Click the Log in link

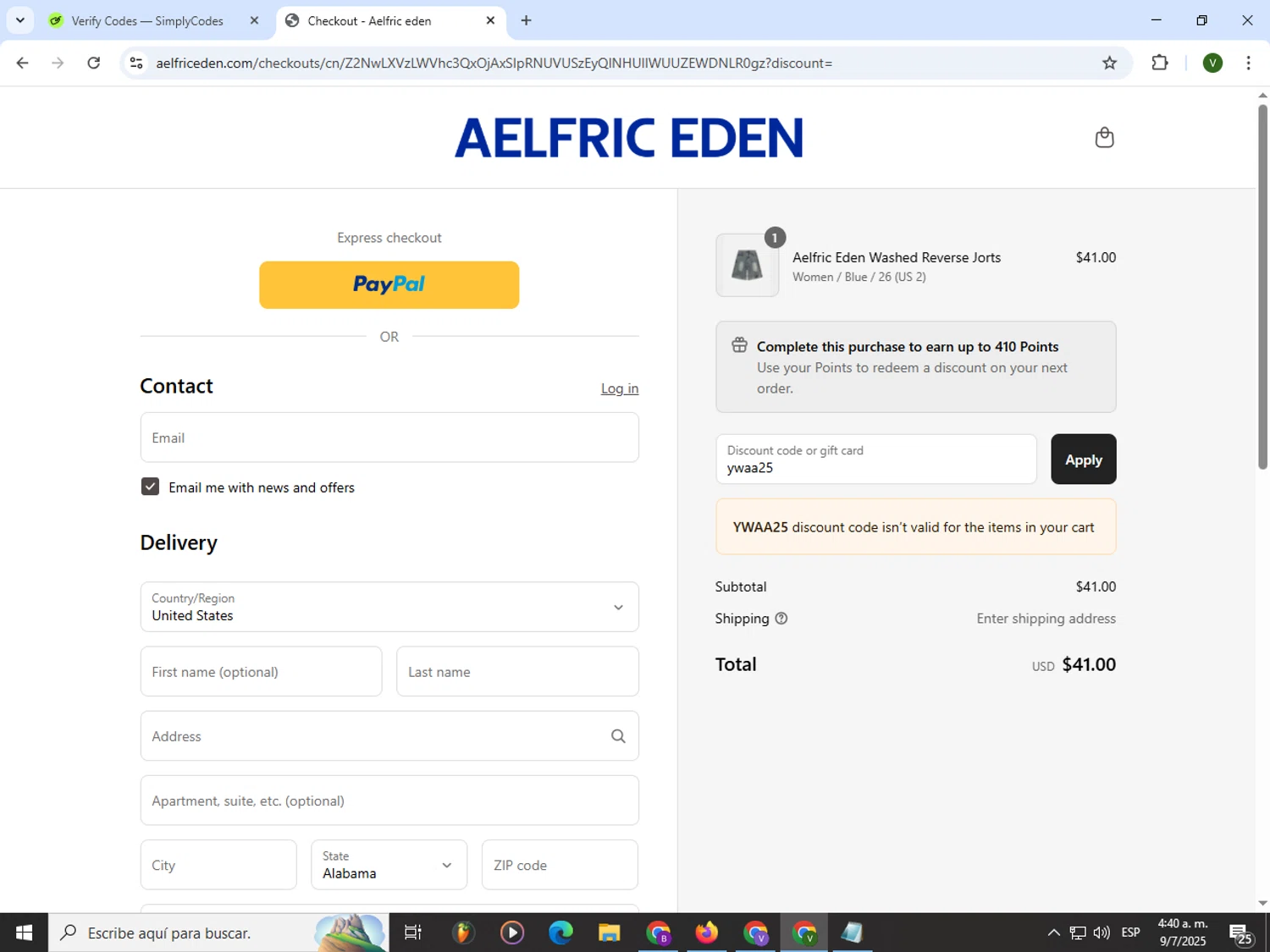click(620, 388)
